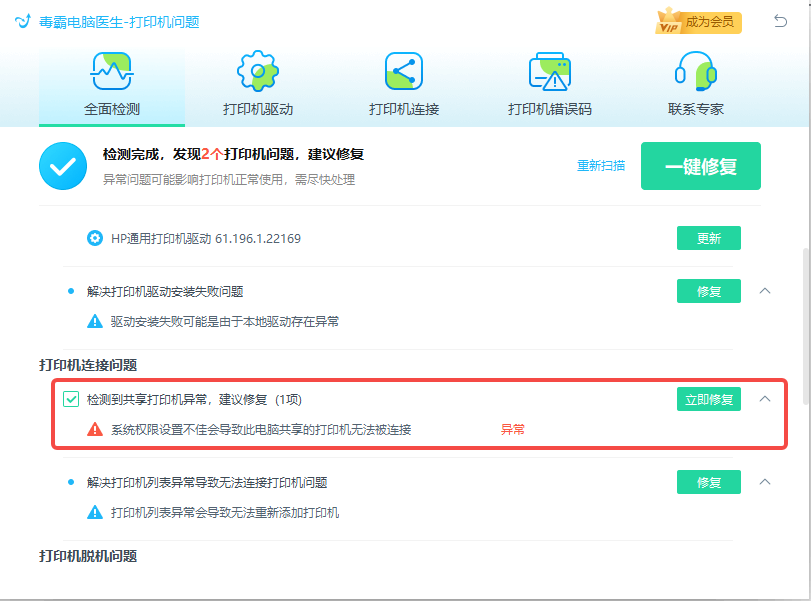This screenshot has height=601, width=811.
Task: Switch to the 打印机驱动 tab
Action: pyautogui.click(x=258, y=87)
